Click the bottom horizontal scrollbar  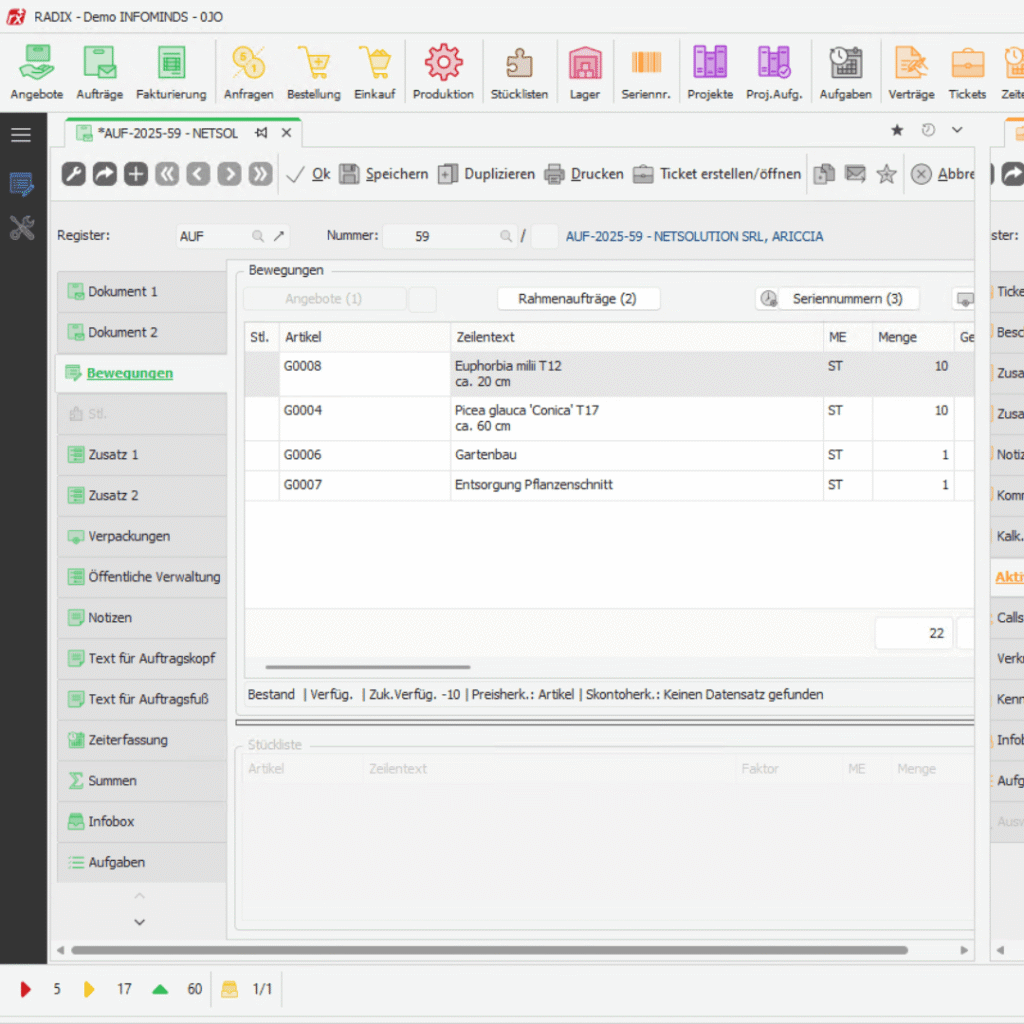tap(489, 950)
